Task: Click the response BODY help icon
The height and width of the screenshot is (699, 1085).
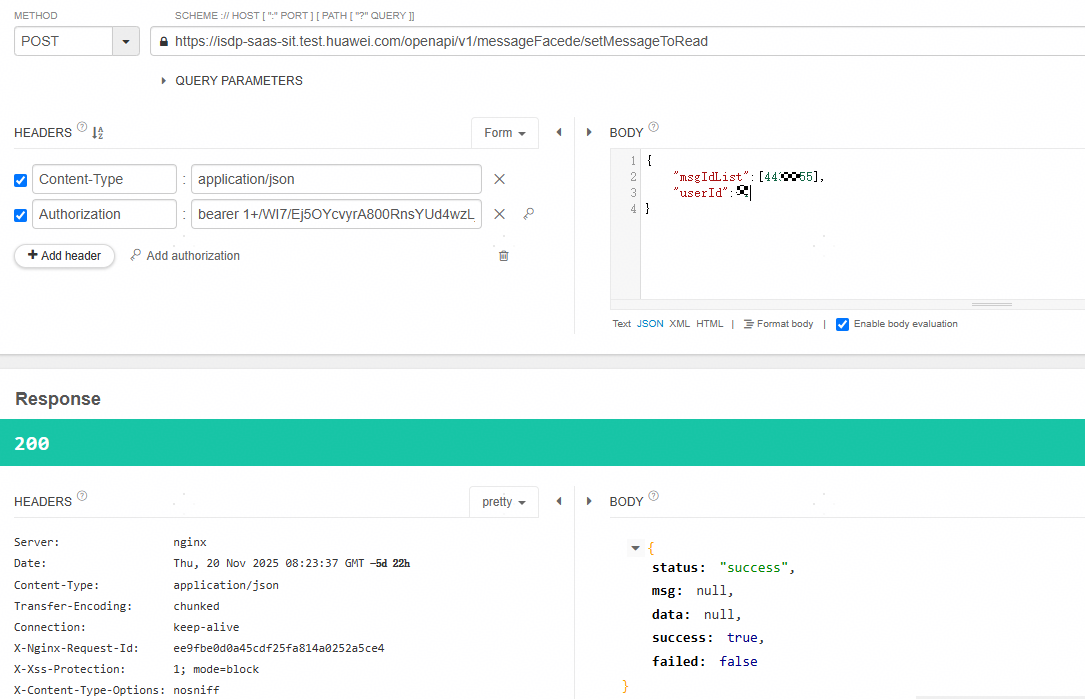Action: (x=653, y=496)
